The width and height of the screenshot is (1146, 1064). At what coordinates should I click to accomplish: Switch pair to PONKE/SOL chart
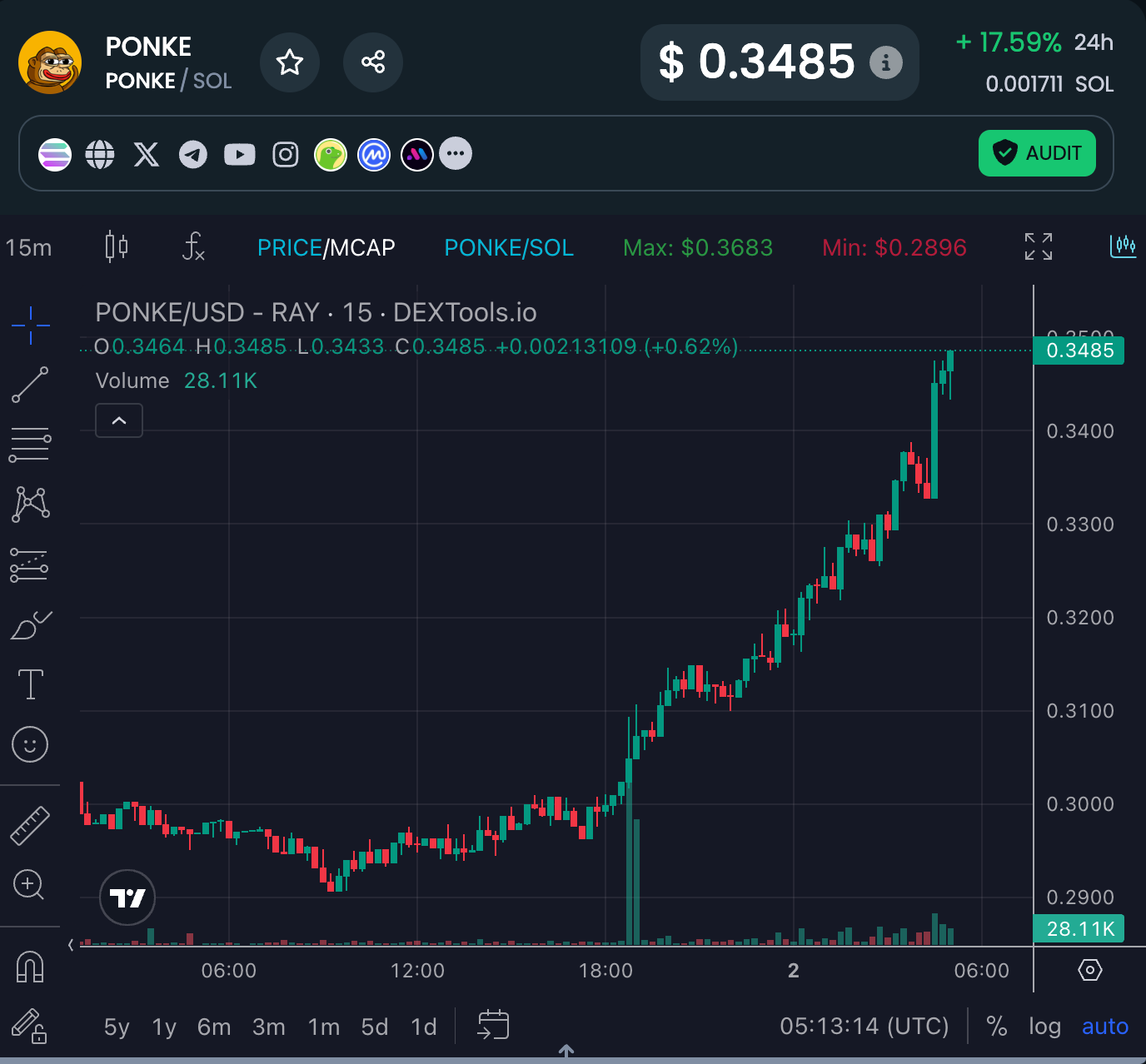point(509,248)
